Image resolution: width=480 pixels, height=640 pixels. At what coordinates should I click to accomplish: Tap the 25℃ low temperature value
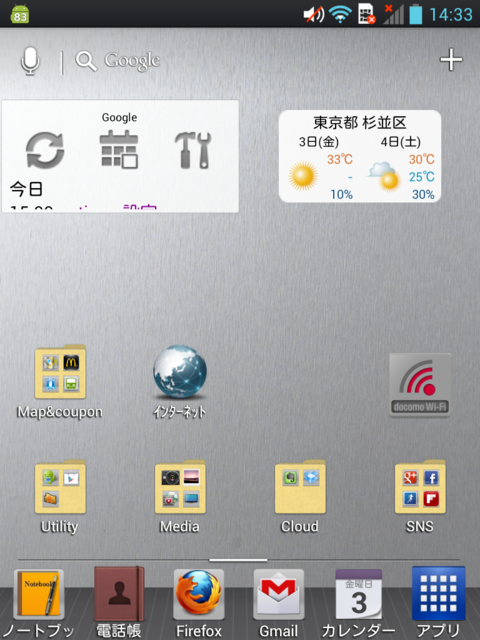[x=422, y=177]
